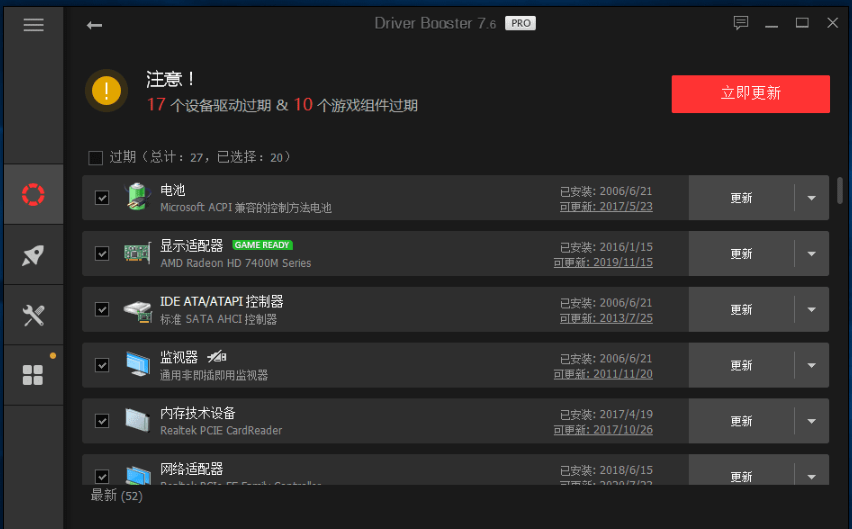The width and height of the screenshot is (852, 529).
Task: Open the 可更新: 2017/10/26 link
Action: click(603, 430)
